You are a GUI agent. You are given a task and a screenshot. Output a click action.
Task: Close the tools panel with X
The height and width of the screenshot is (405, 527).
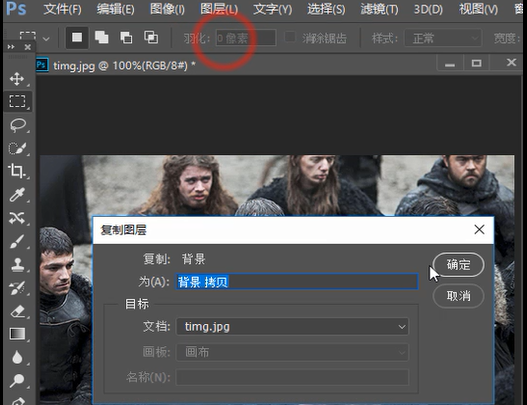[28, 47]
